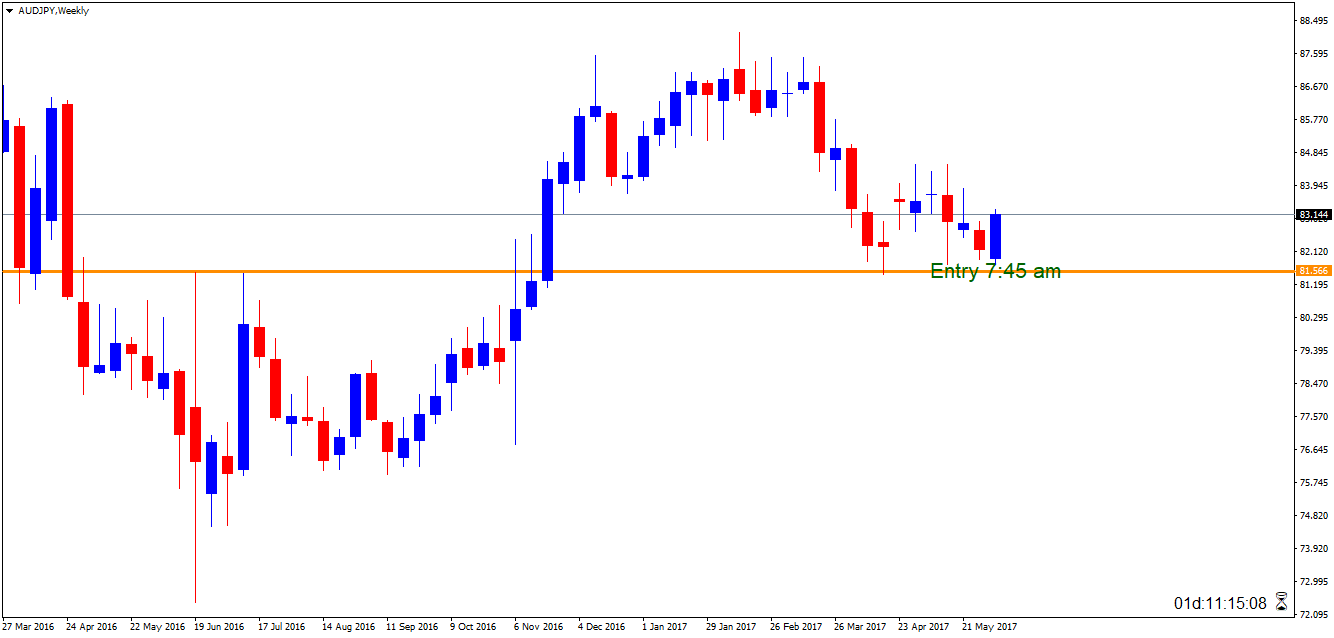This screenshot has height=638, width=1334.
Task: Click the 9 Oct 2016 date label
Action: [x=473, y=627]
